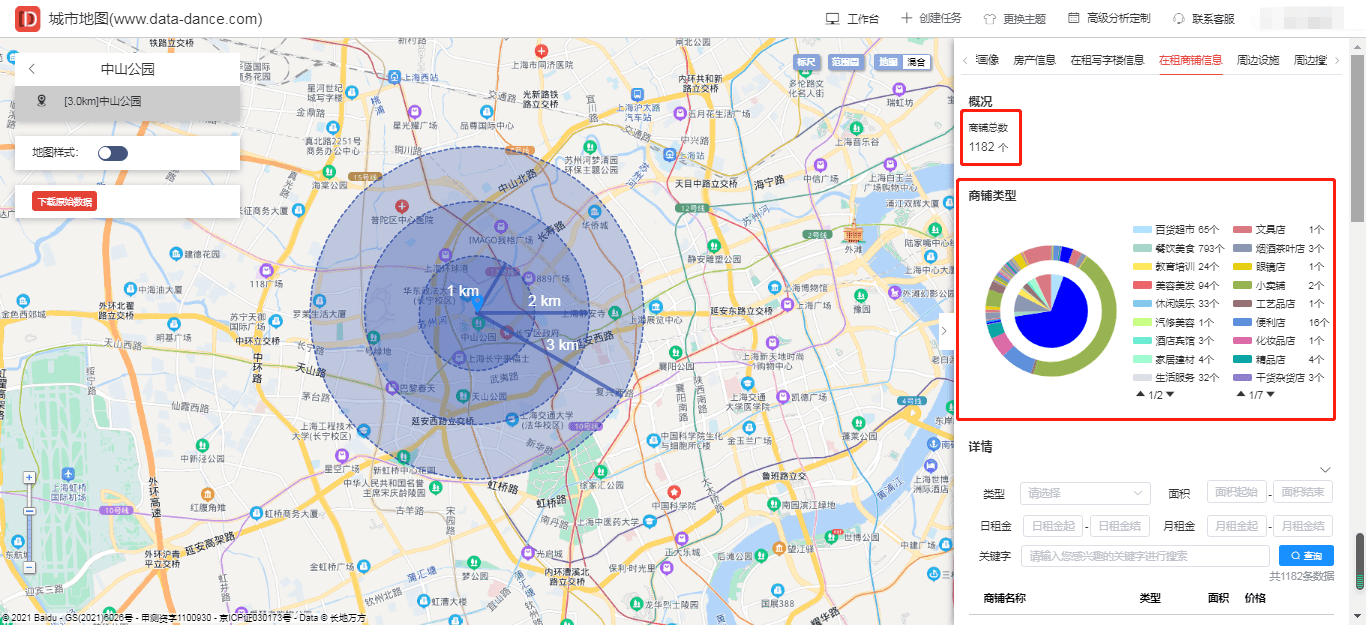Open the 类型 请选择 dropdown
Image resolution: width=1366 pixels, height=625 pixels.
point(1085,493)
